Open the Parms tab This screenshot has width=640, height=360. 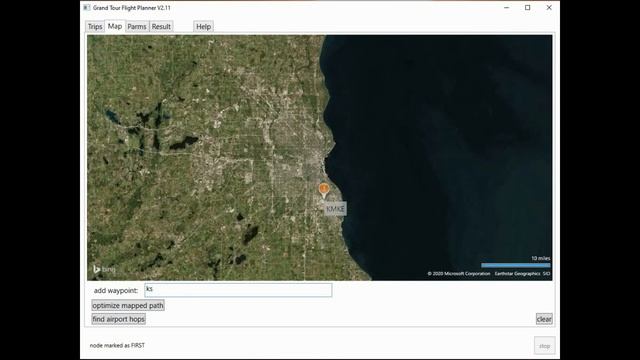[137, 27]
